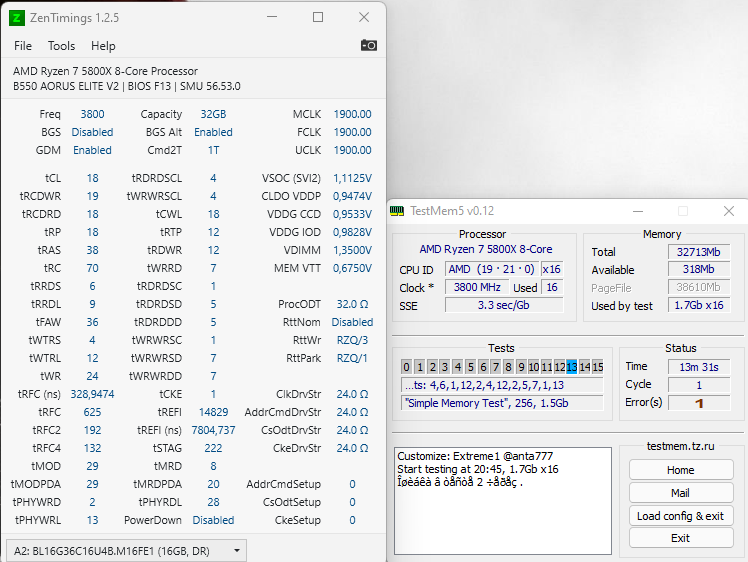Select test box 4 in Tests row
The width and height of the screenshot is (748, 562).
click(x=457, y=366)
